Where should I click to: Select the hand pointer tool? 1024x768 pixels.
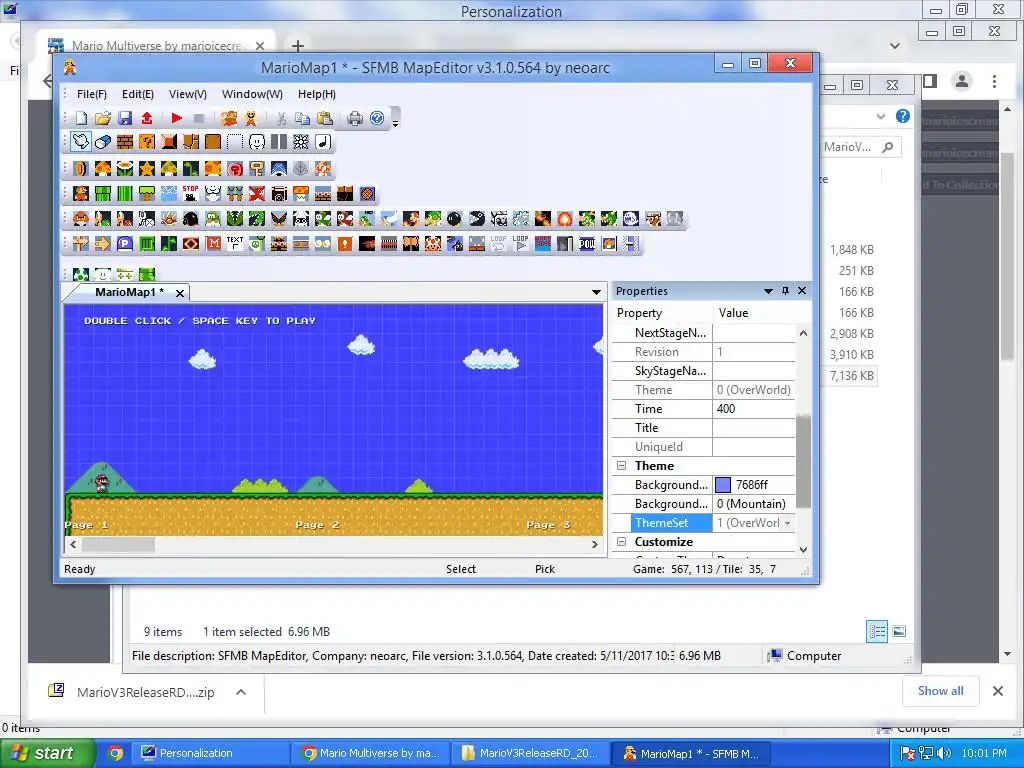[x=81, y=142]
